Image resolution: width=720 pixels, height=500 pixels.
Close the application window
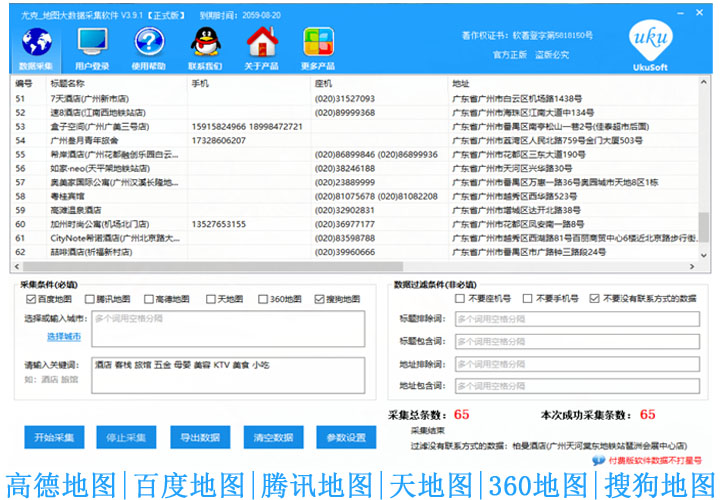(x=699, y=12)
